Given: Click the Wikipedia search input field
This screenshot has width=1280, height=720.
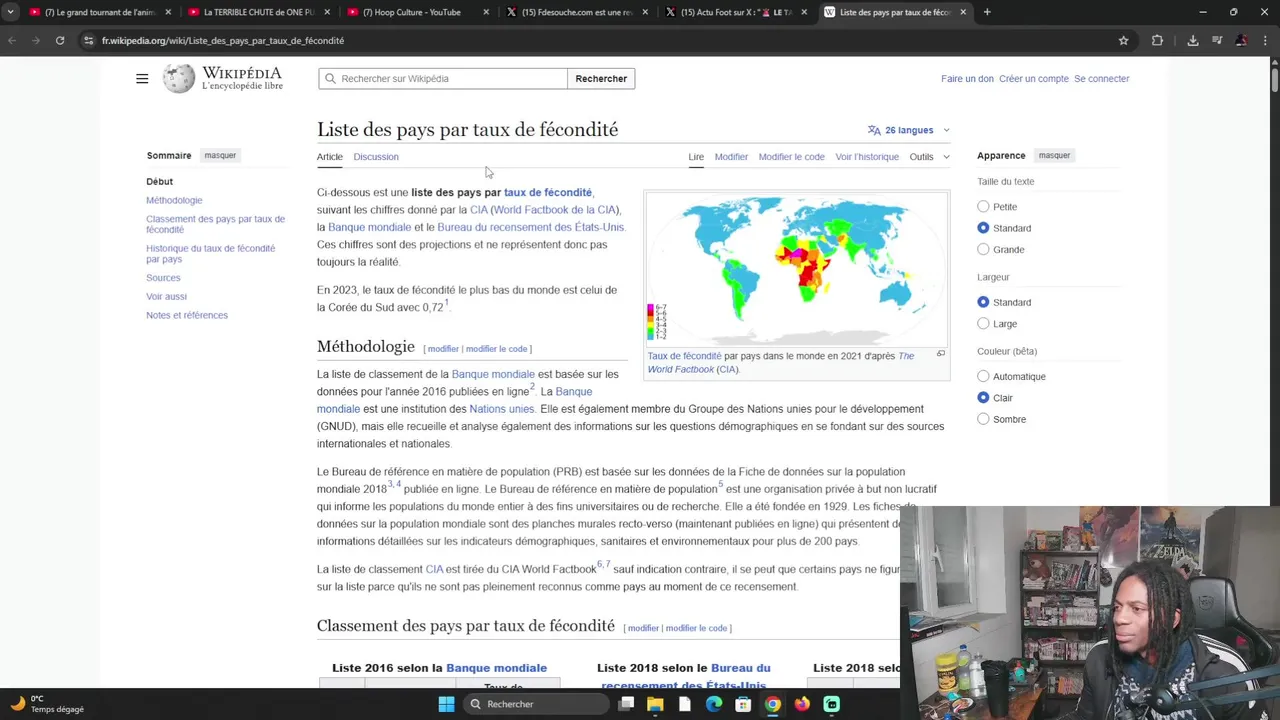Looking at the screenshot, I should click(443, 78).
